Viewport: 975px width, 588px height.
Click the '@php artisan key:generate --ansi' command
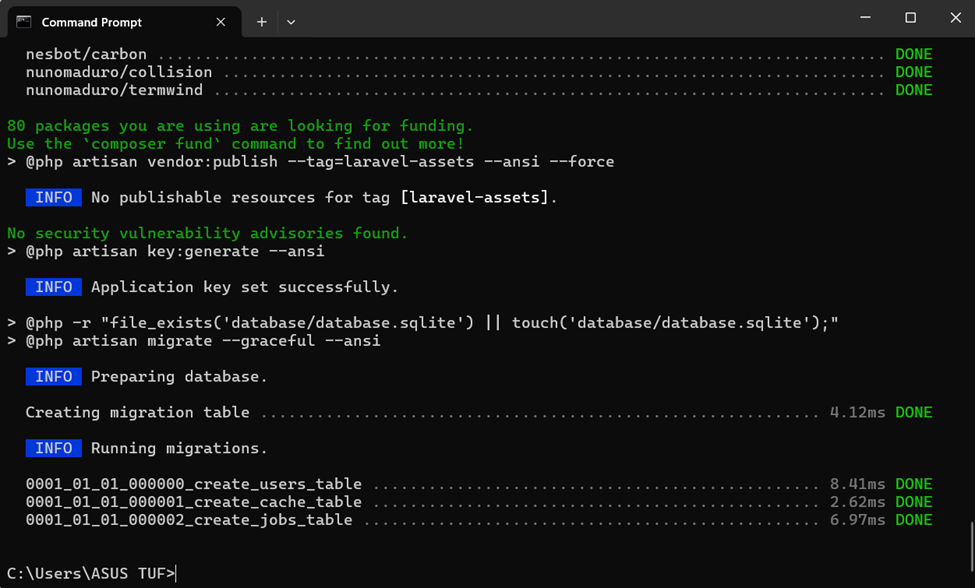(175, 251)
